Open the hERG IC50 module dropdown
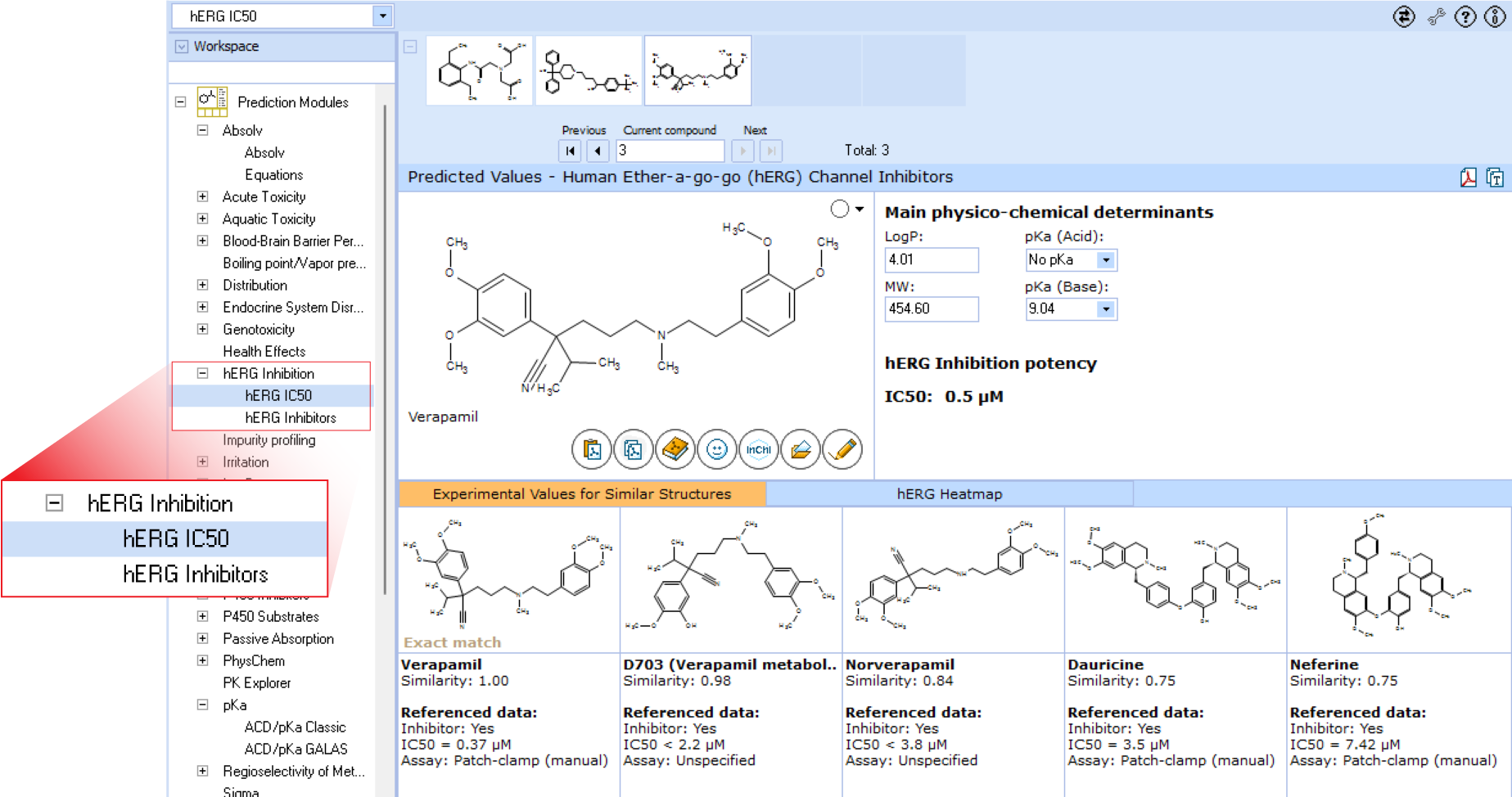 [382, 16]
